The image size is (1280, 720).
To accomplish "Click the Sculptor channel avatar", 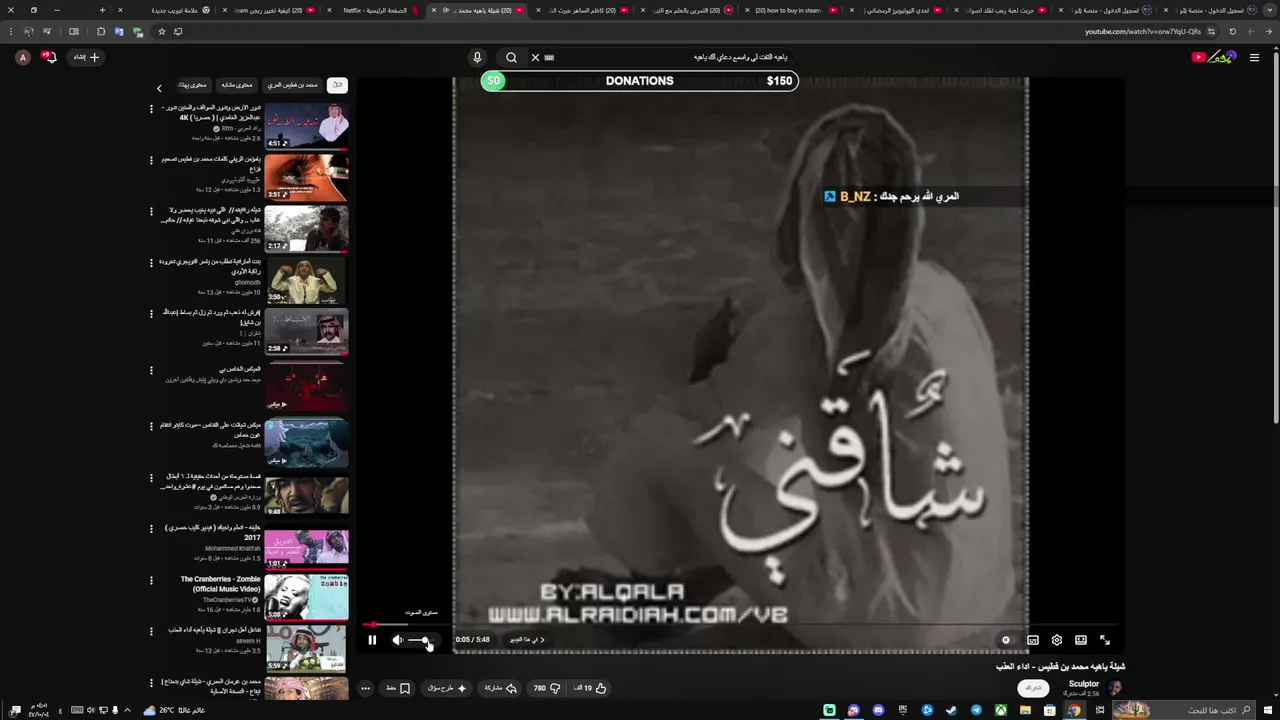I will coord(1115,688).
